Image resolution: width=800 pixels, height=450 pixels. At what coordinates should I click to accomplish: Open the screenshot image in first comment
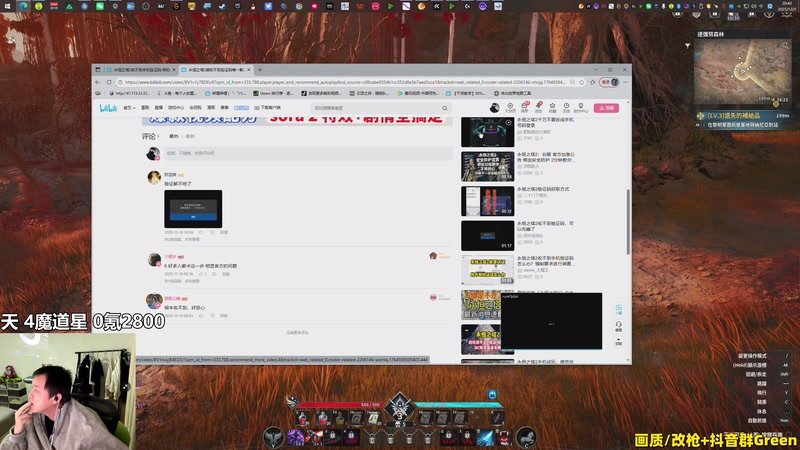coord(193,209)
